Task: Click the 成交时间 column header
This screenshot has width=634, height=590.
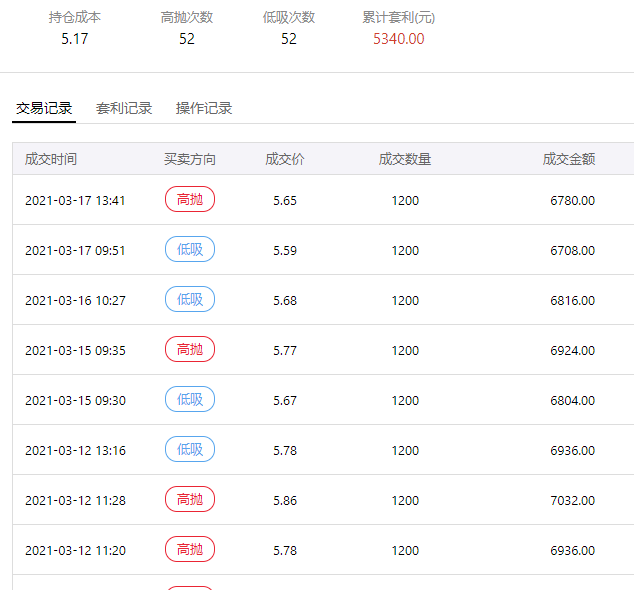Action: (51, 159)
